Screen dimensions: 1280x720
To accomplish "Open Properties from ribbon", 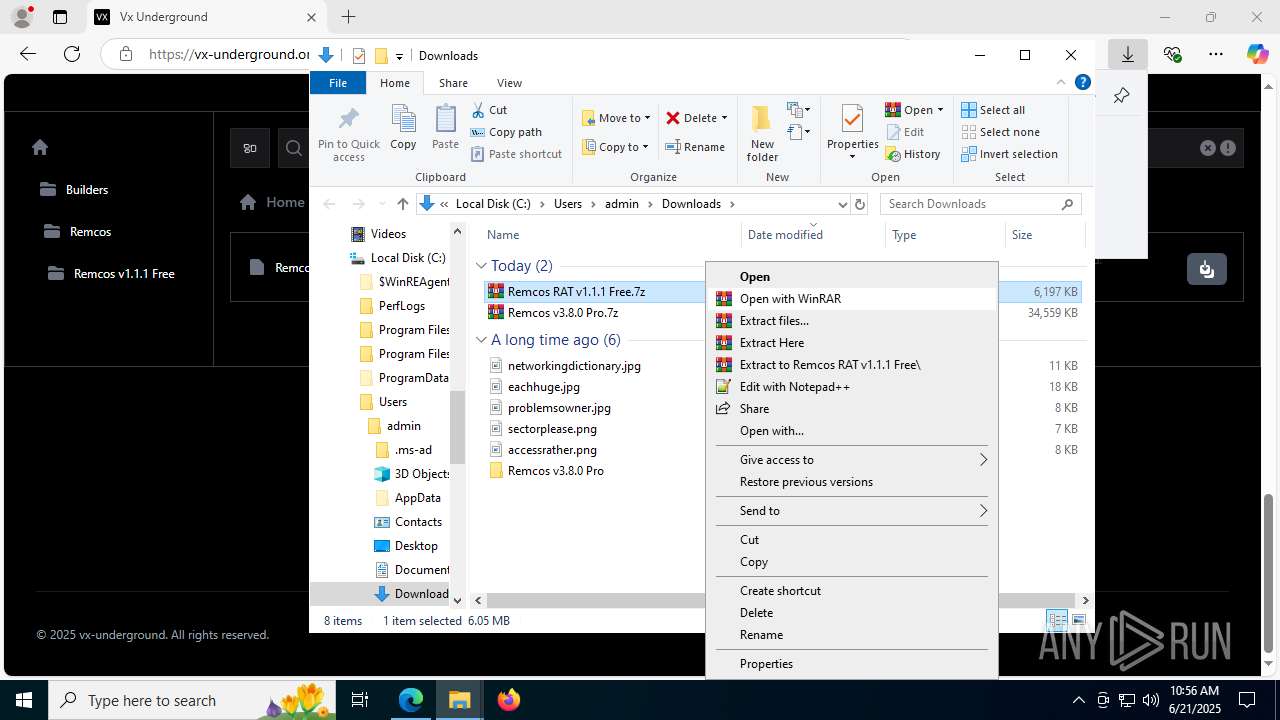I will [x=852, y=132].
